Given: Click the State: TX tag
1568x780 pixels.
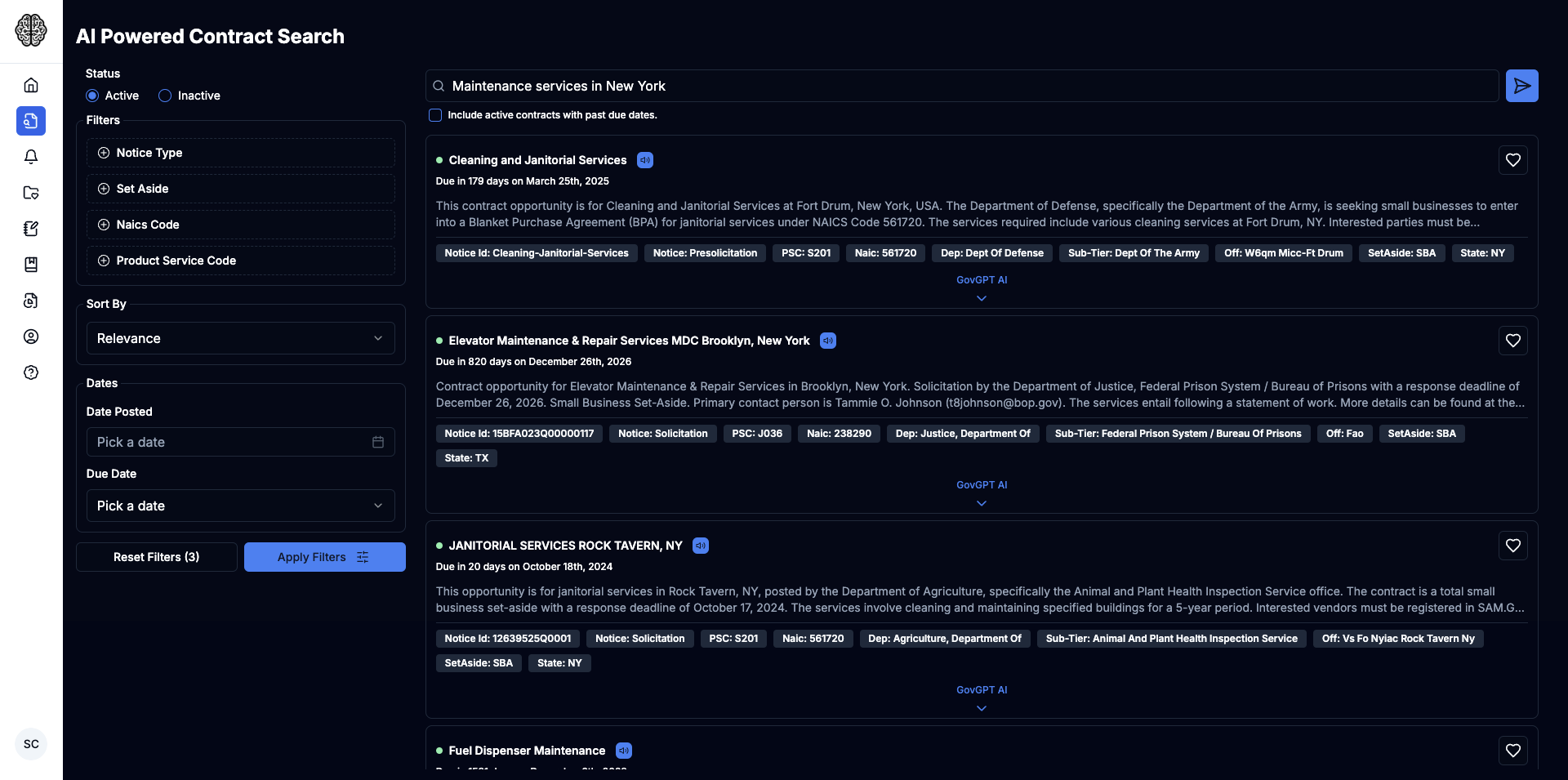Looking at the screenshot, I should coord(466,458).
